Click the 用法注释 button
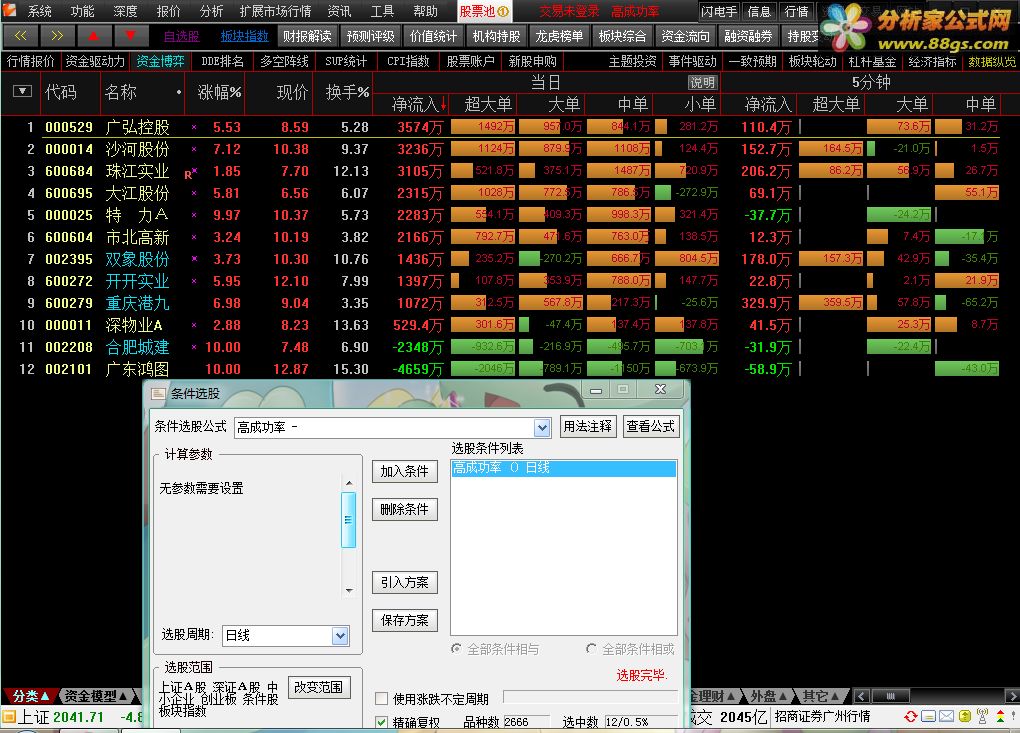 point(587,427)
